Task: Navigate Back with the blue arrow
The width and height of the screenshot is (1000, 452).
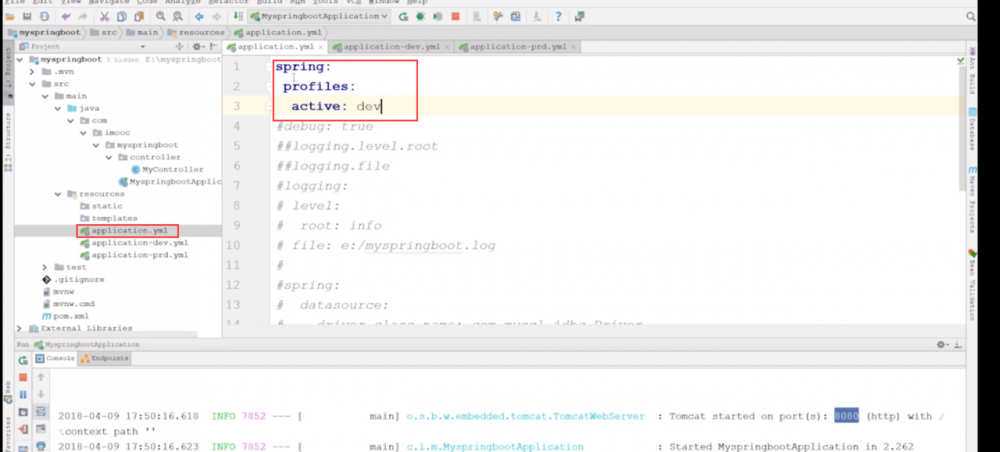Action: pos(200,17)
